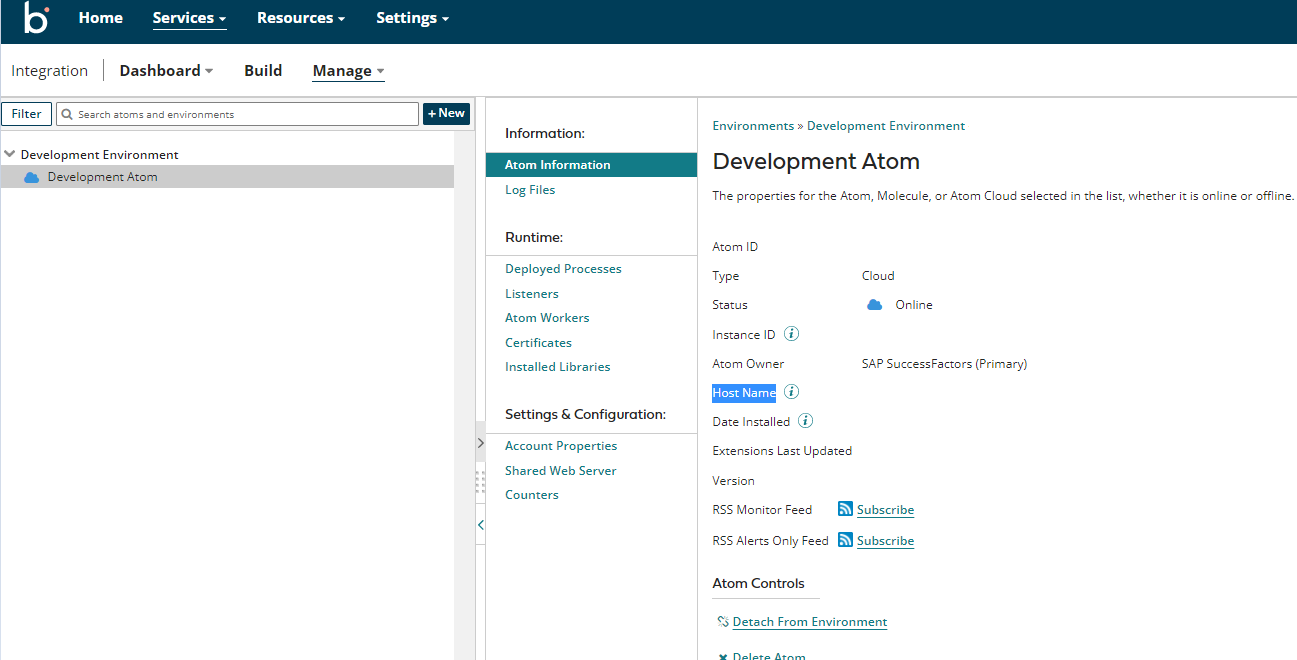Open Log Files section
The height and width of the screenshot is (660, 1297).
pos(530,190)
